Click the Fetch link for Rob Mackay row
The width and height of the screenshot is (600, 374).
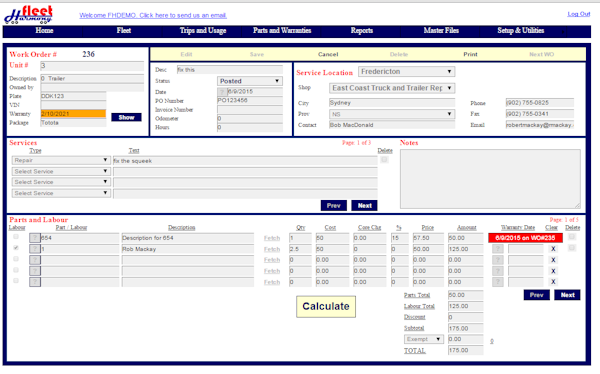pos(272,249)
